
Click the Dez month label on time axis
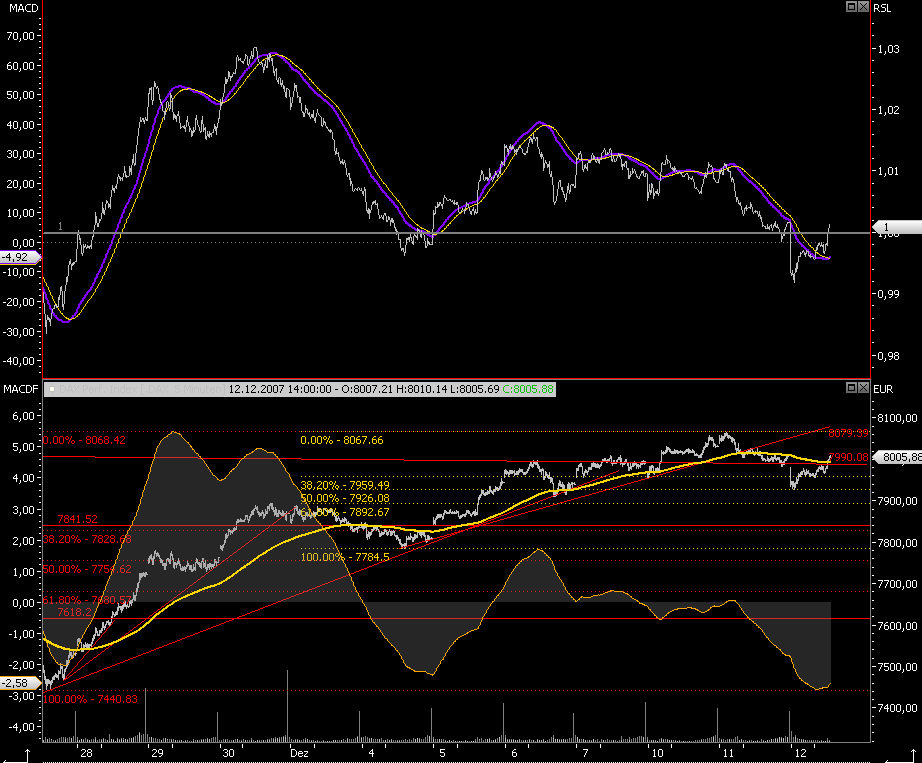(x=299, y=754)
